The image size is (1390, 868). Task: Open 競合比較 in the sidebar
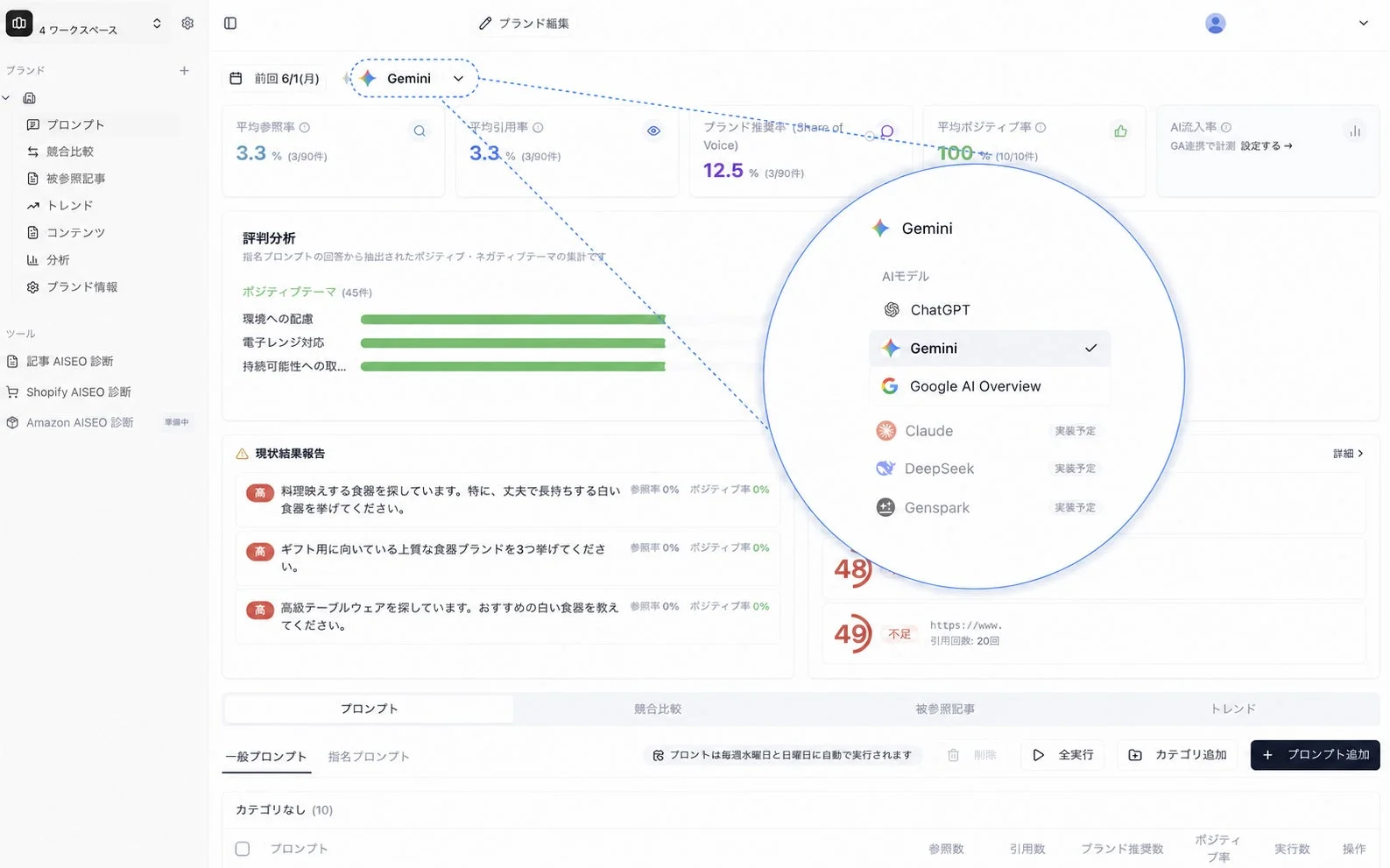(101, 152)
